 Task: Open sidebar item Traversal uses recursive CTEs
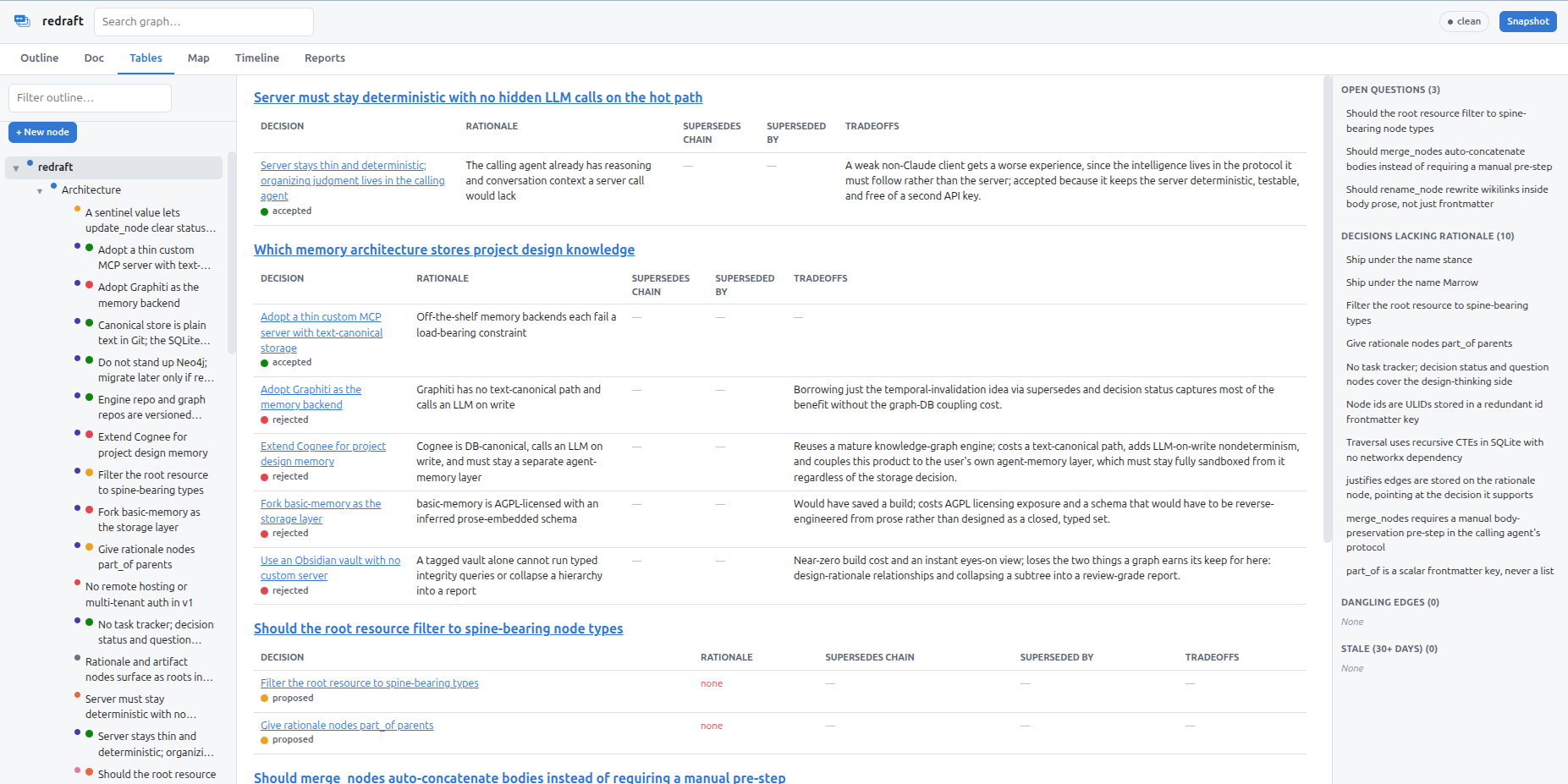click(1444, 450)
